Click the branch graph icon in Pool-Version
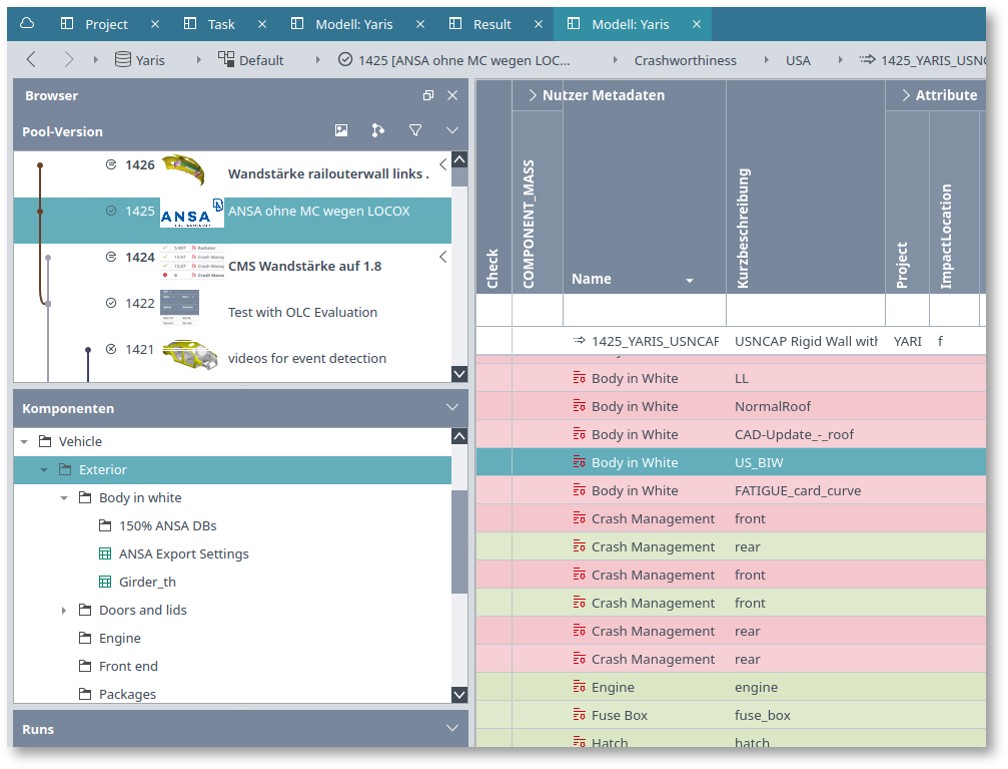Viewport: 1008px width, 769px height. tap(377, 131)
